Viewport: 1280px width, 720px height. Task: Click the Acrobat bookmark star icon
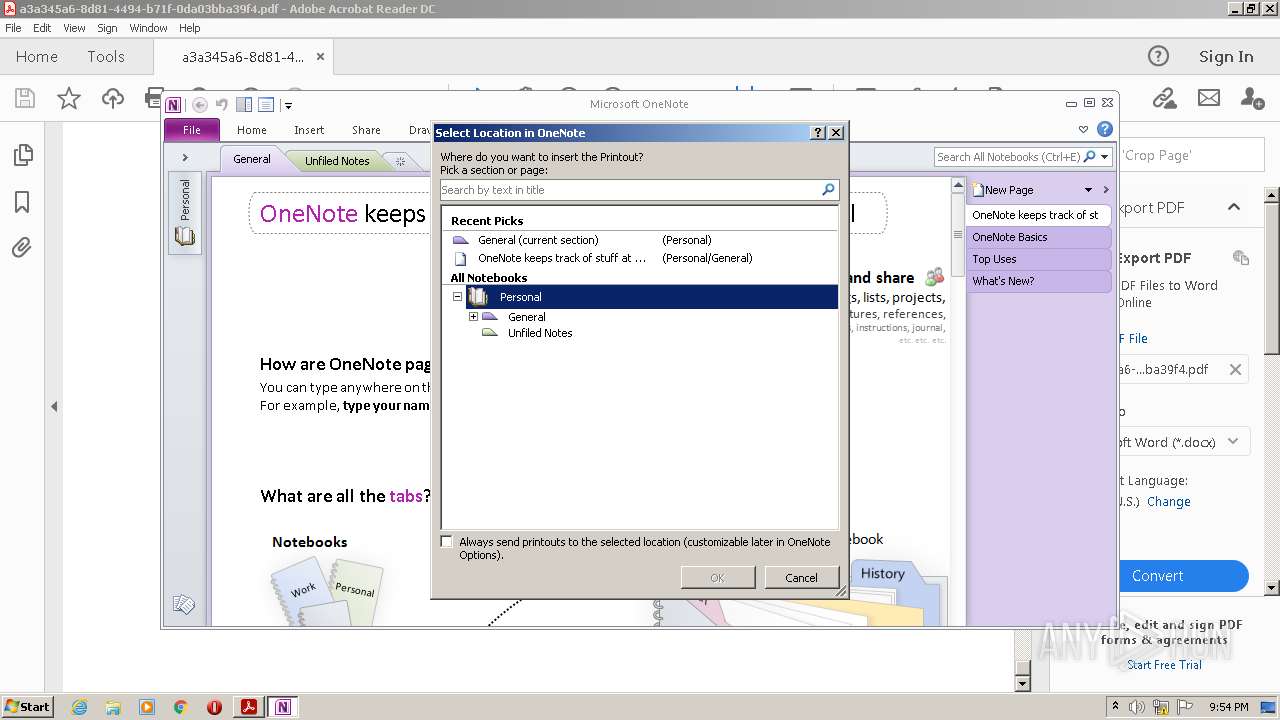68,98
